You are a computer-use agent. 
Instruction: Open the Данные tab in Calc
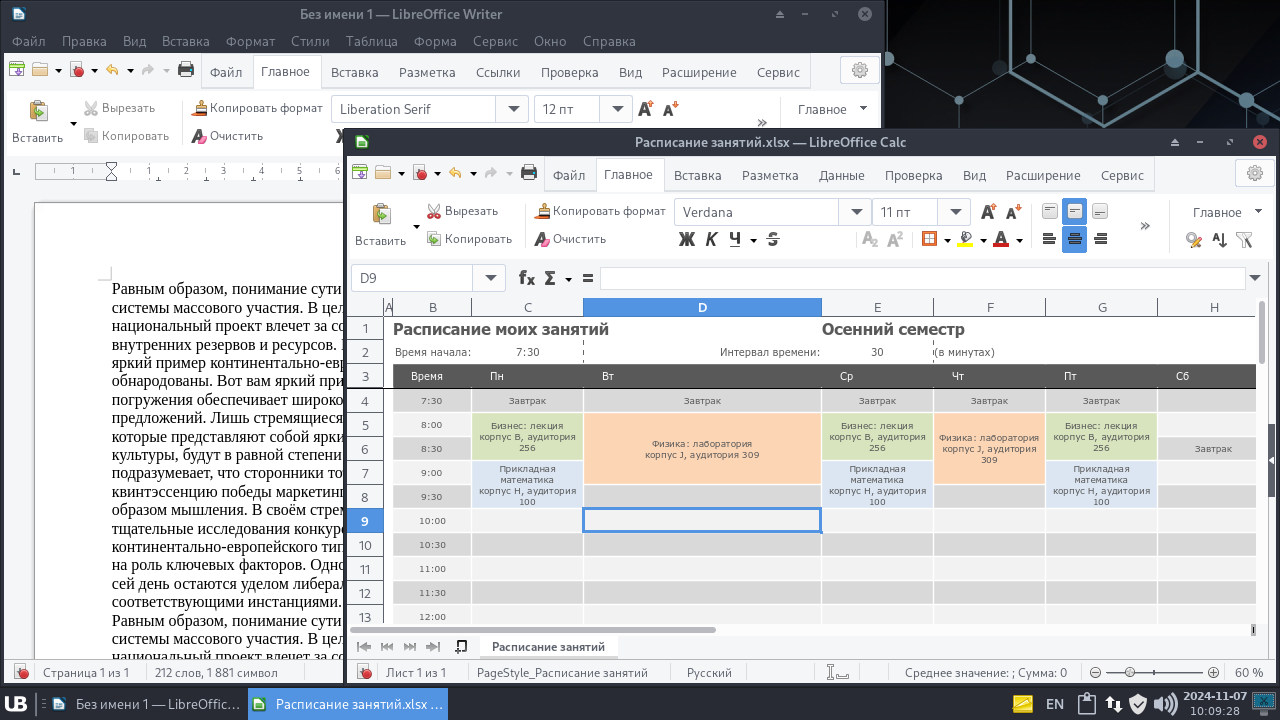coord(841,175)
